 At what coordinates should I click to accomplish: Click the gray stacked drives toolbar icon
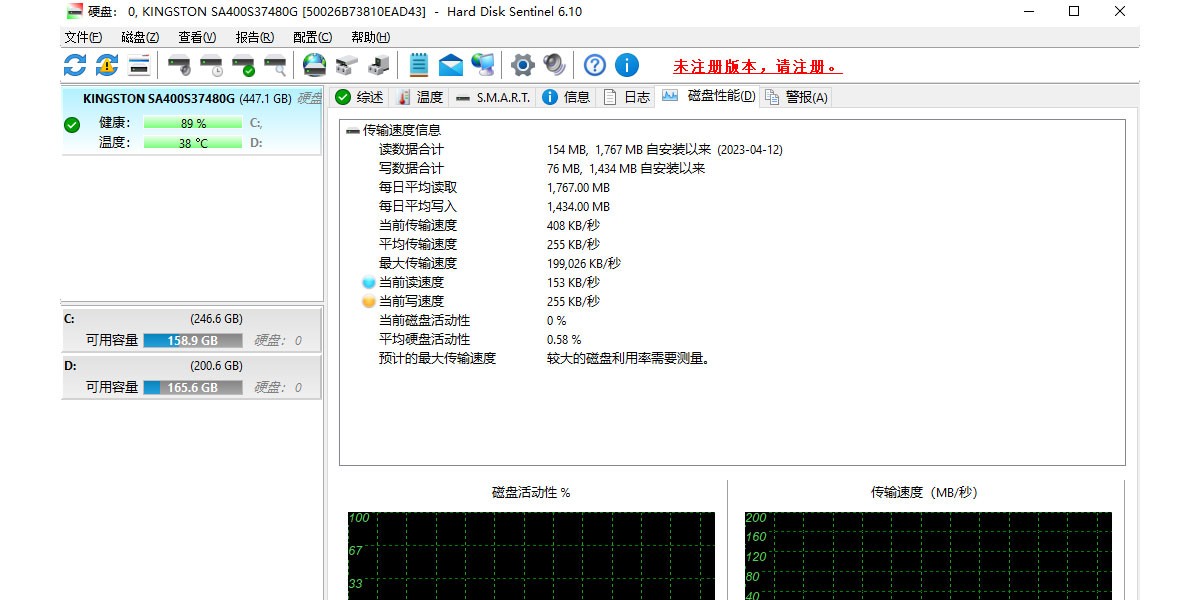346,66
